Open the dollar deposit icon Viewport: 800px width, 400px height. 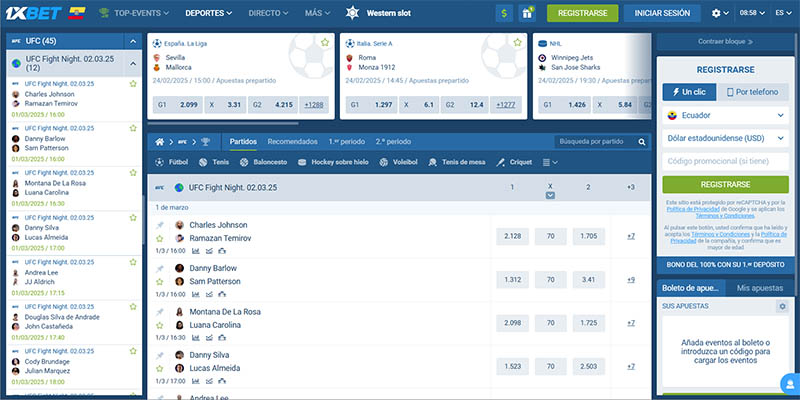pos(504,13)
